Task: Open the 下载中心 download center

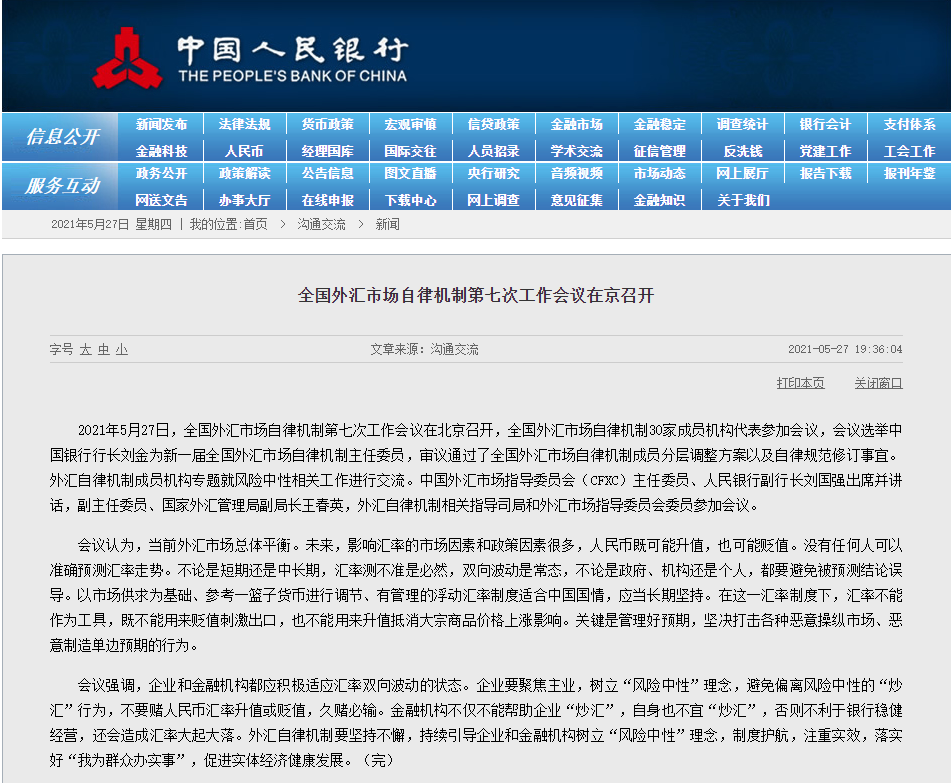Action: (x=410, y=200)
